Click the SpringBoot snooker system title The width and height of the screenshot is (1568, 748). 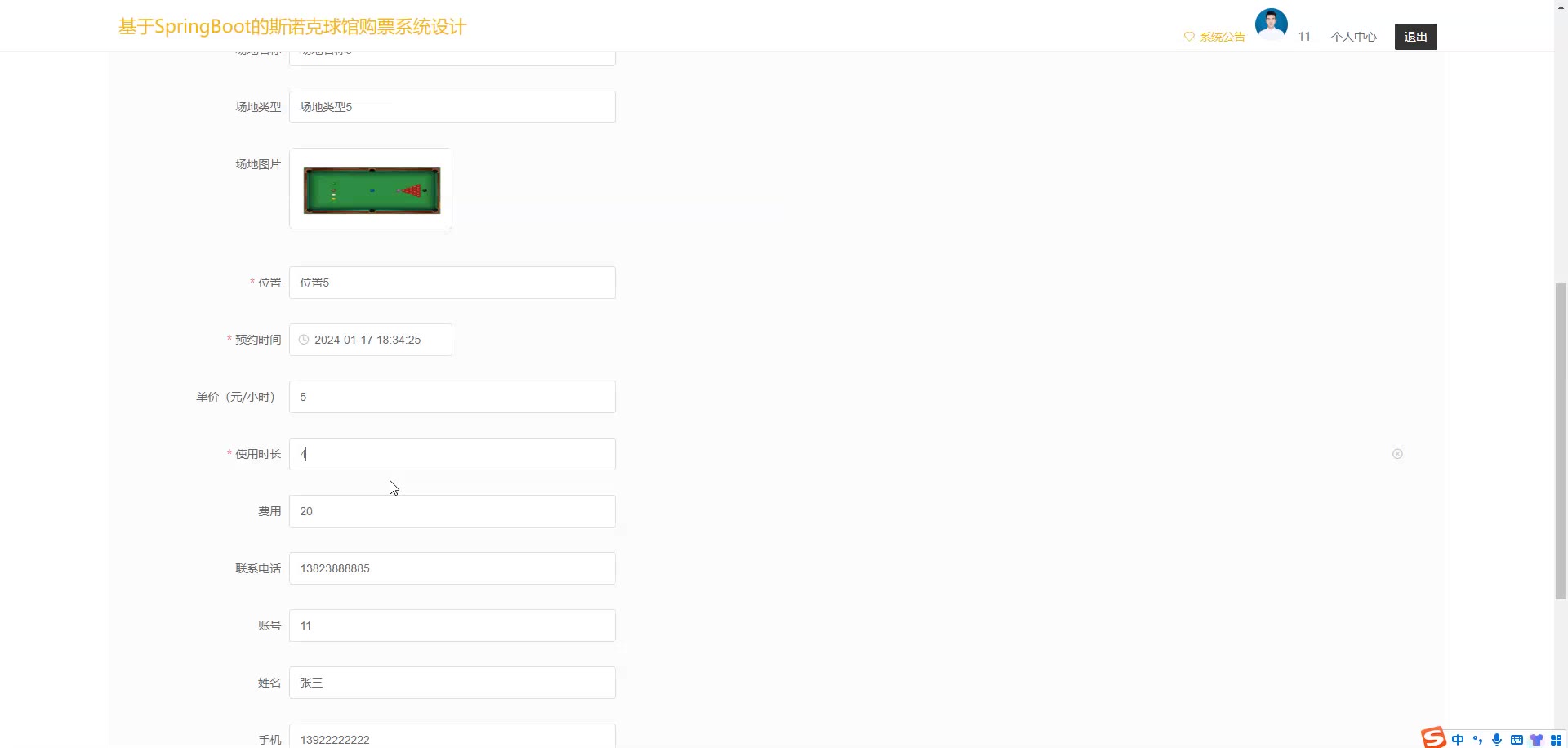[x=292, y=27]
